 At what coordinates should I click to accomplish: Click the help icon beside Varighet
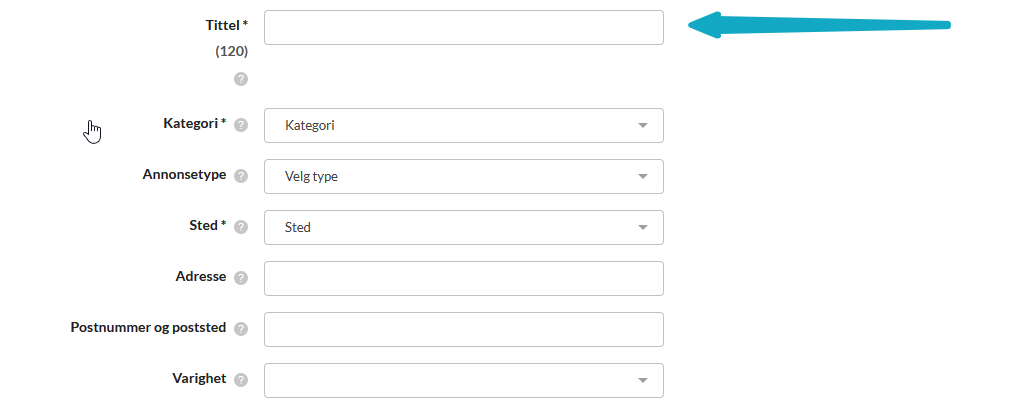(x=241, y=380)
